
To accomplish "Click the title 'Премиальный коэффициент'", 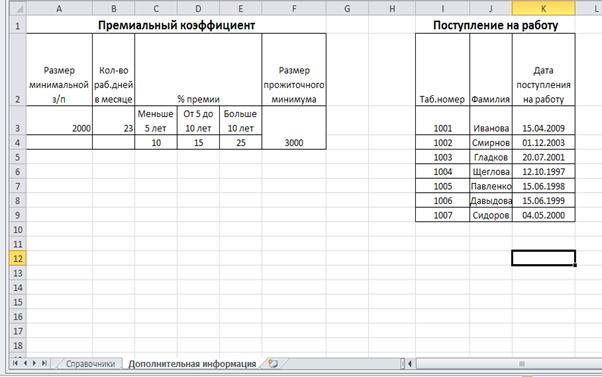I will click(176, 25).
